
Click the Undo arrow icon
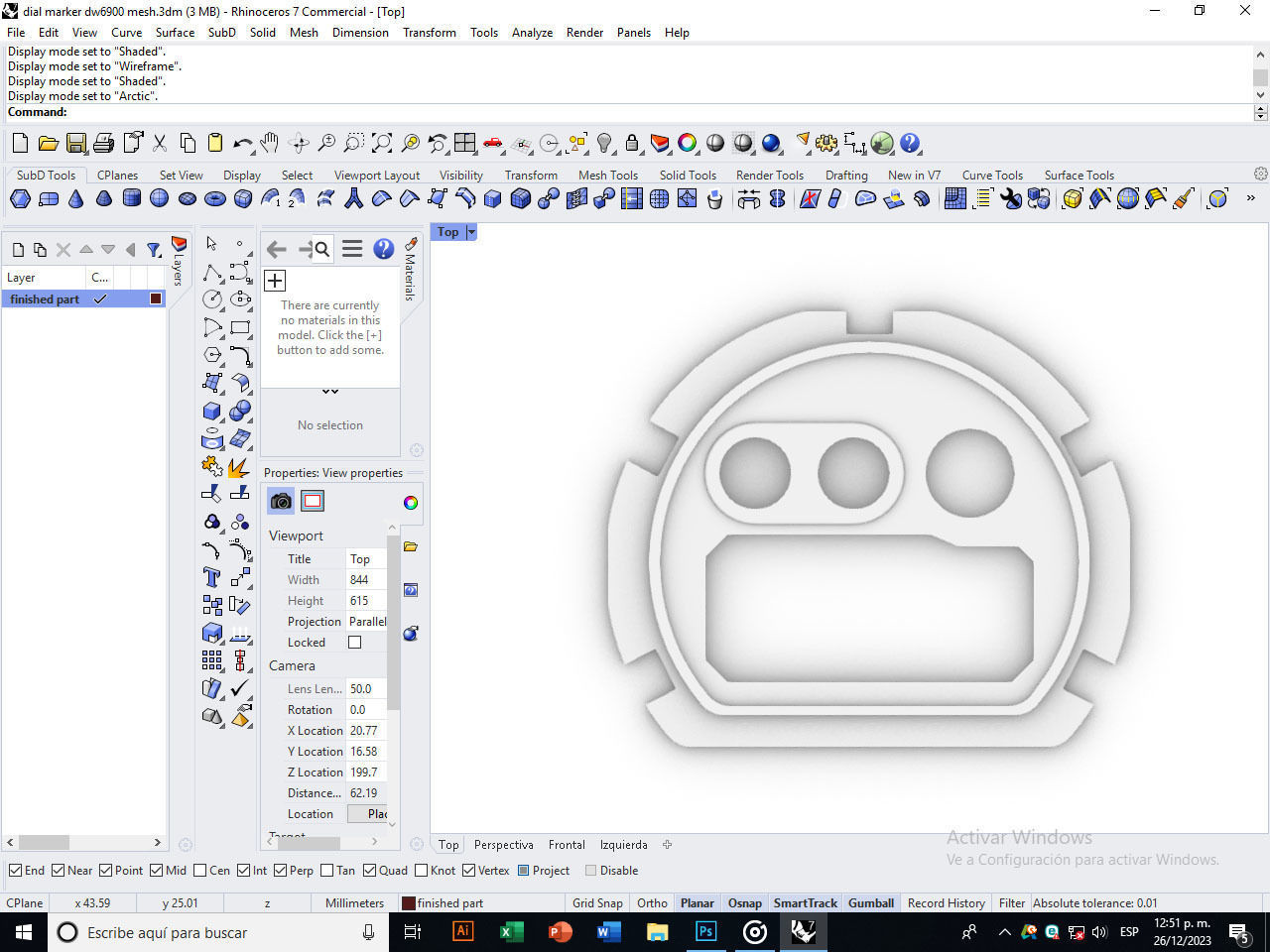click(x=242, y=144)
